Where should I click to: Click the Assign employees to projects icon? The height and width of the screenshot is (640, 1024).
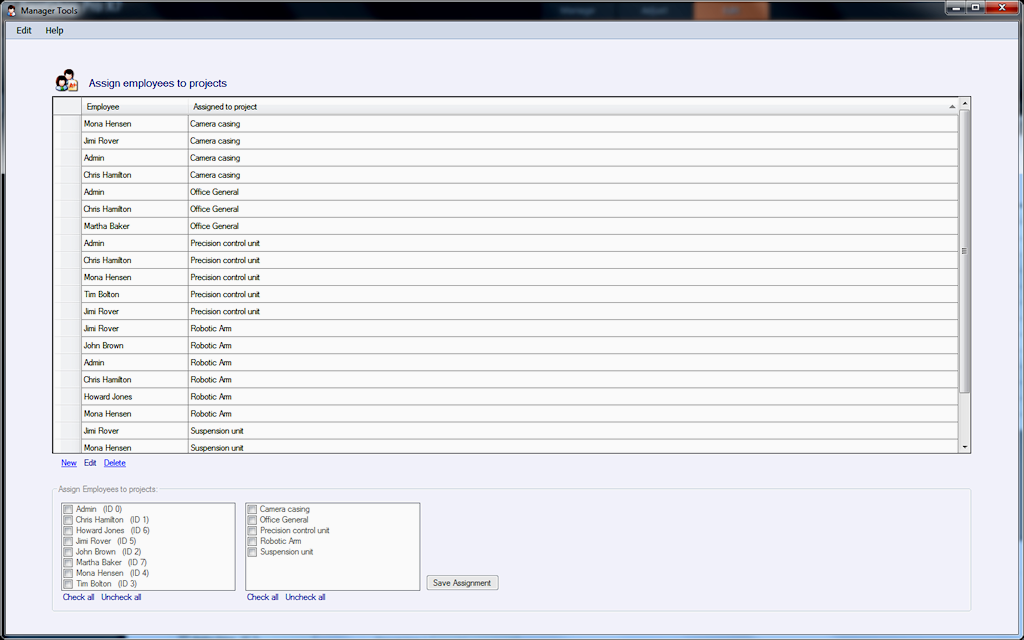click(x=66, y=81)
